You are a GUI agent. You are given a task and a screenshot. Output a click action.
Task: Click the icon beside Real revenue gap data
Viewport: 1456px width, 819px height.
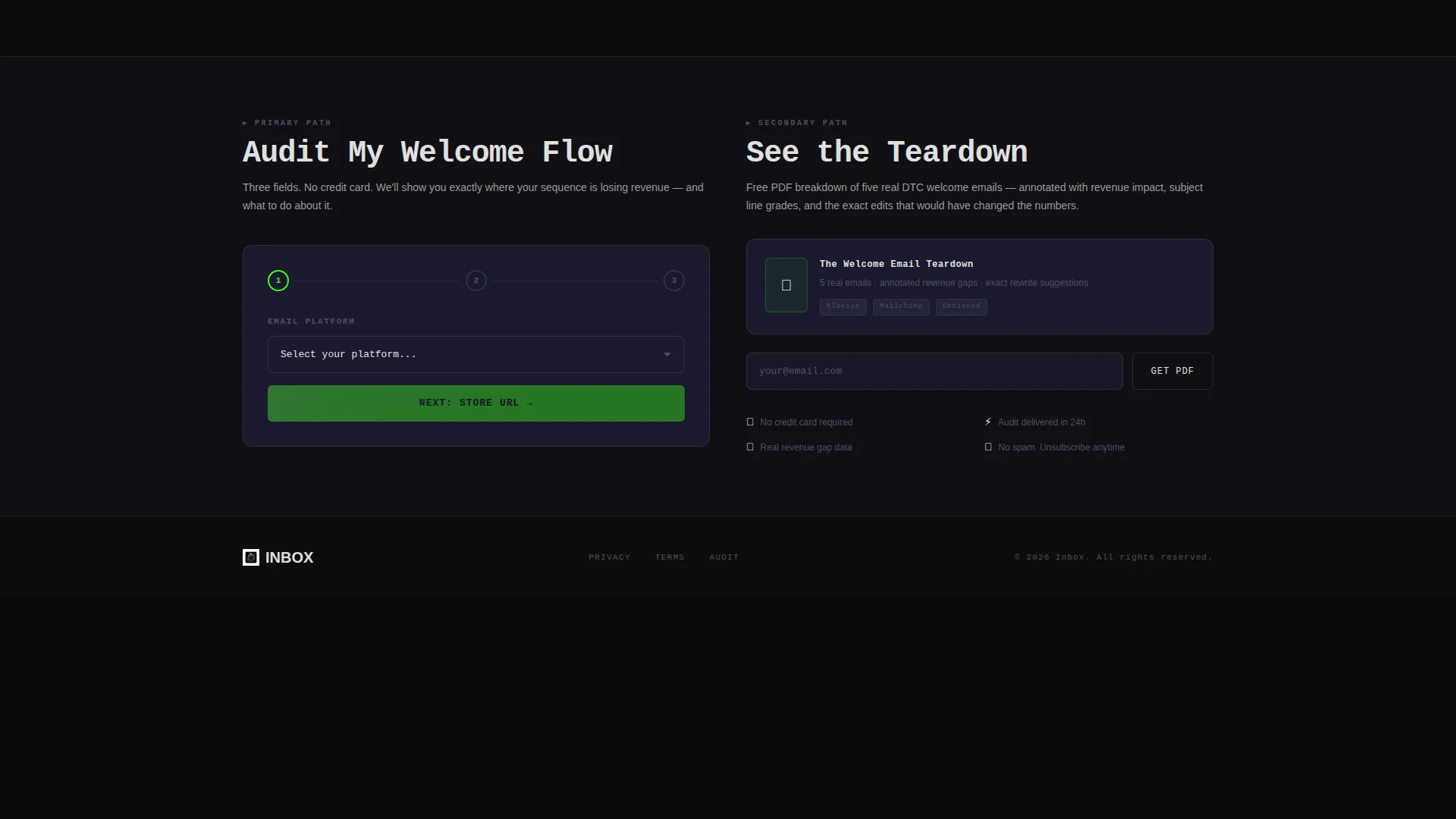pos(750,447)
